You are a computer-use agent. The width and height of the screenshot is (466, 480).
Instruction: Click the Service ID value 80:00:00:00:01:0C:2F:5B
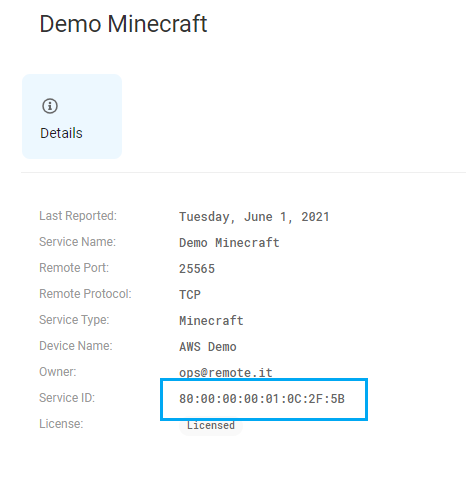tap(262, 399)
